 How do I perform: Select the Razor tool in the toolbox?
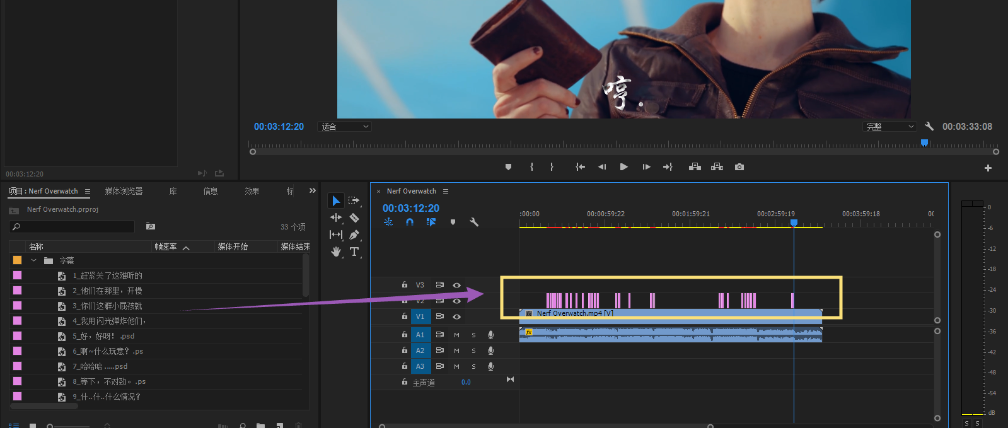pos(354,217)
